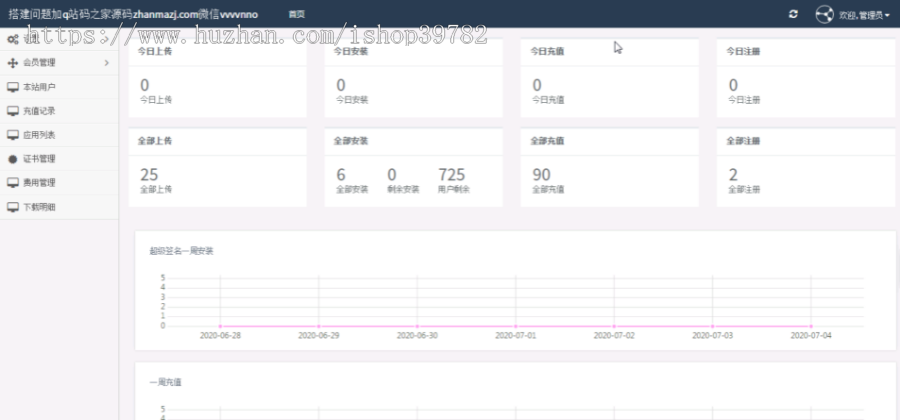
Task: Click the monitor icon beside 费用管理
Action: coord(12,183)
